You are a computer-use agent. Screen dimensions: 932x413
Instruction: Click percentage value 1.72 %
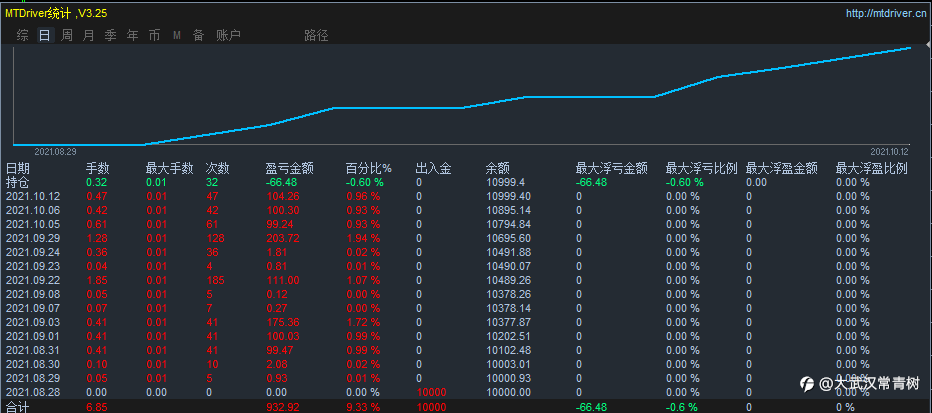click(363, 322)
